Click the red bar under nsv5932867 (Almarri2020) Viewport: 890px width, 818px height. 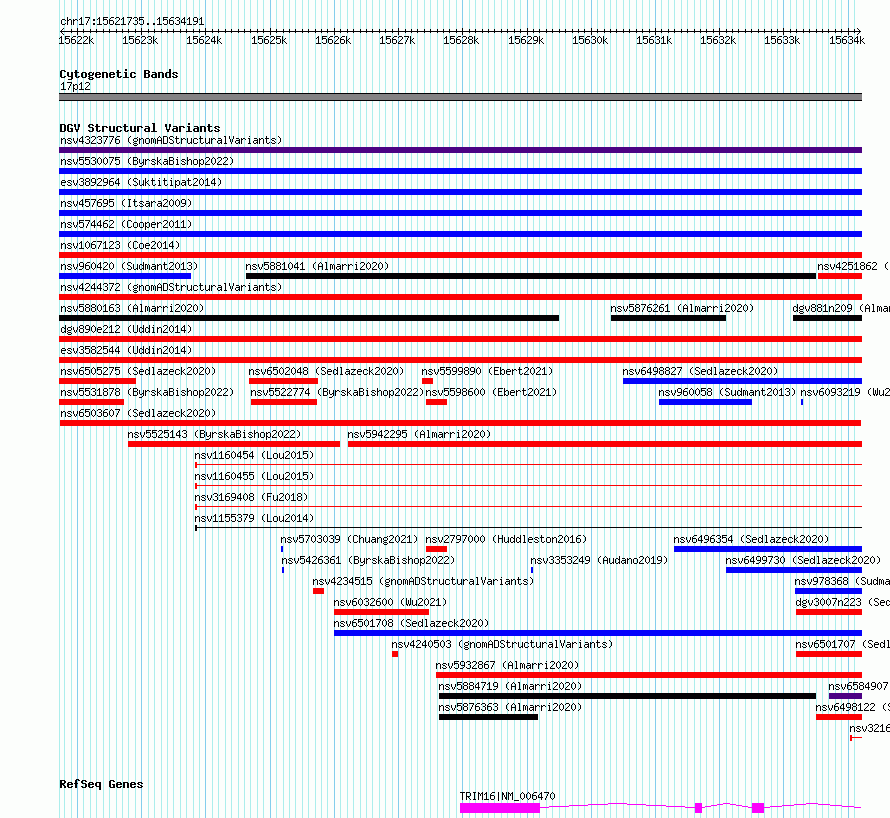coord(649,676)
